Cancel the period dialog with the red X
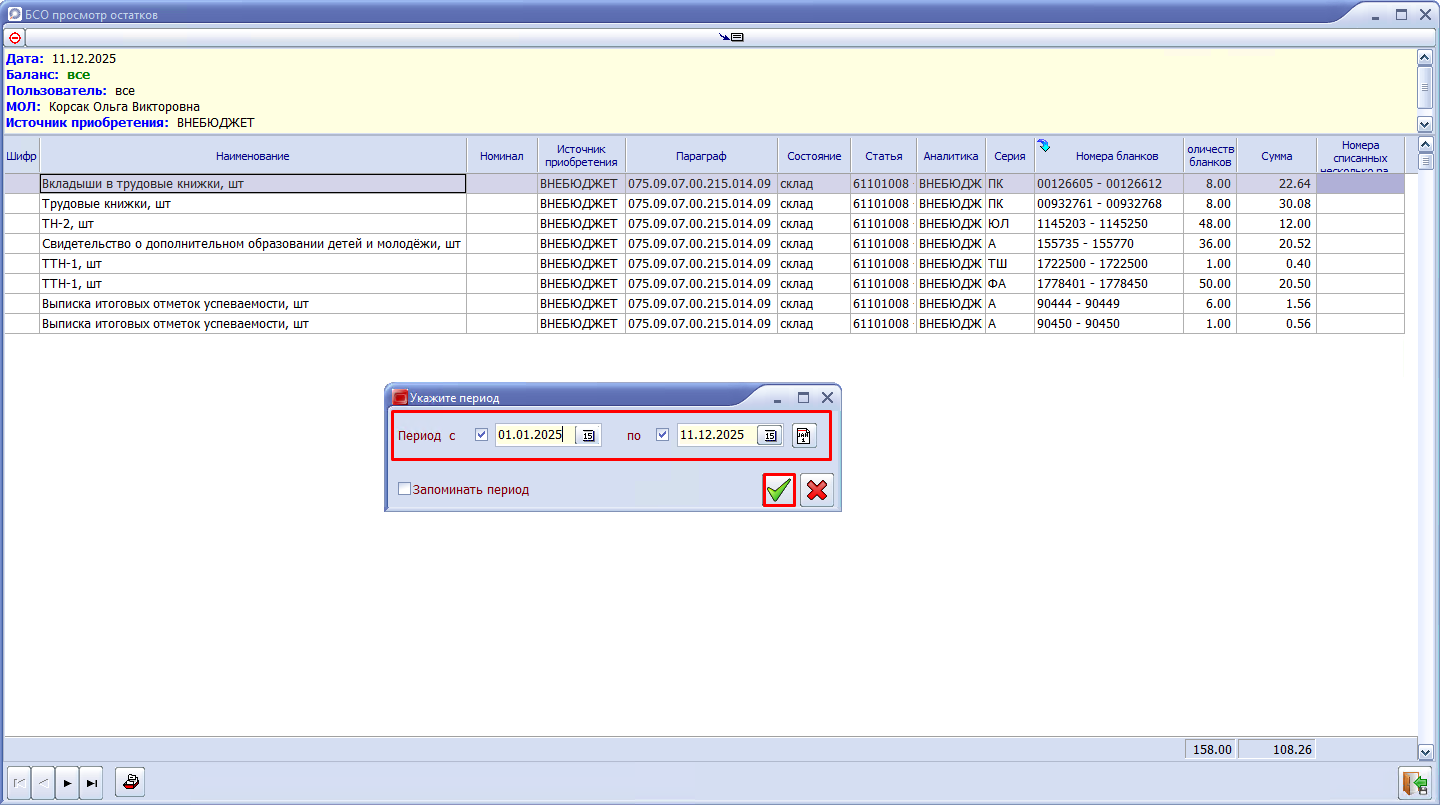 point(817,490)
